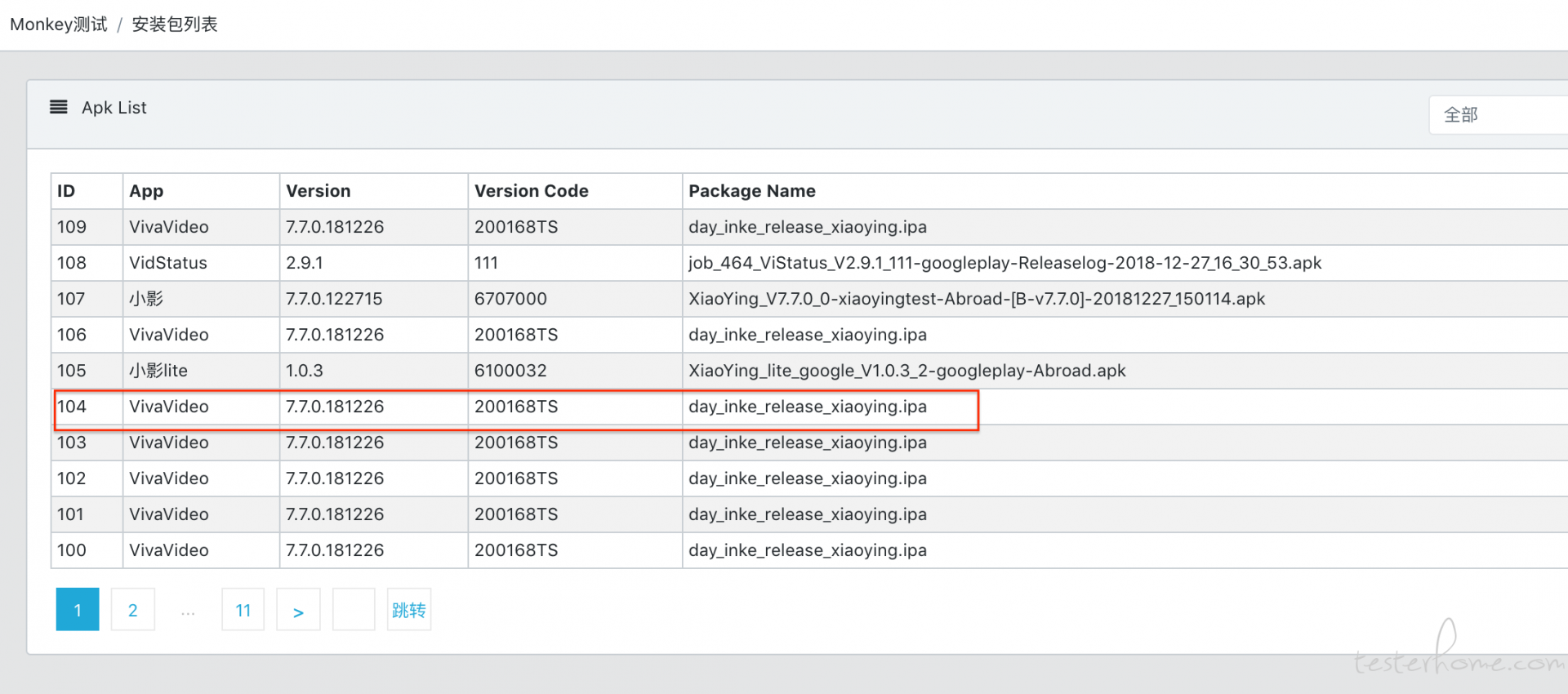Click the Apk List panel title
The height and width of the screenshot is (694, 1568).
[114, 108]
